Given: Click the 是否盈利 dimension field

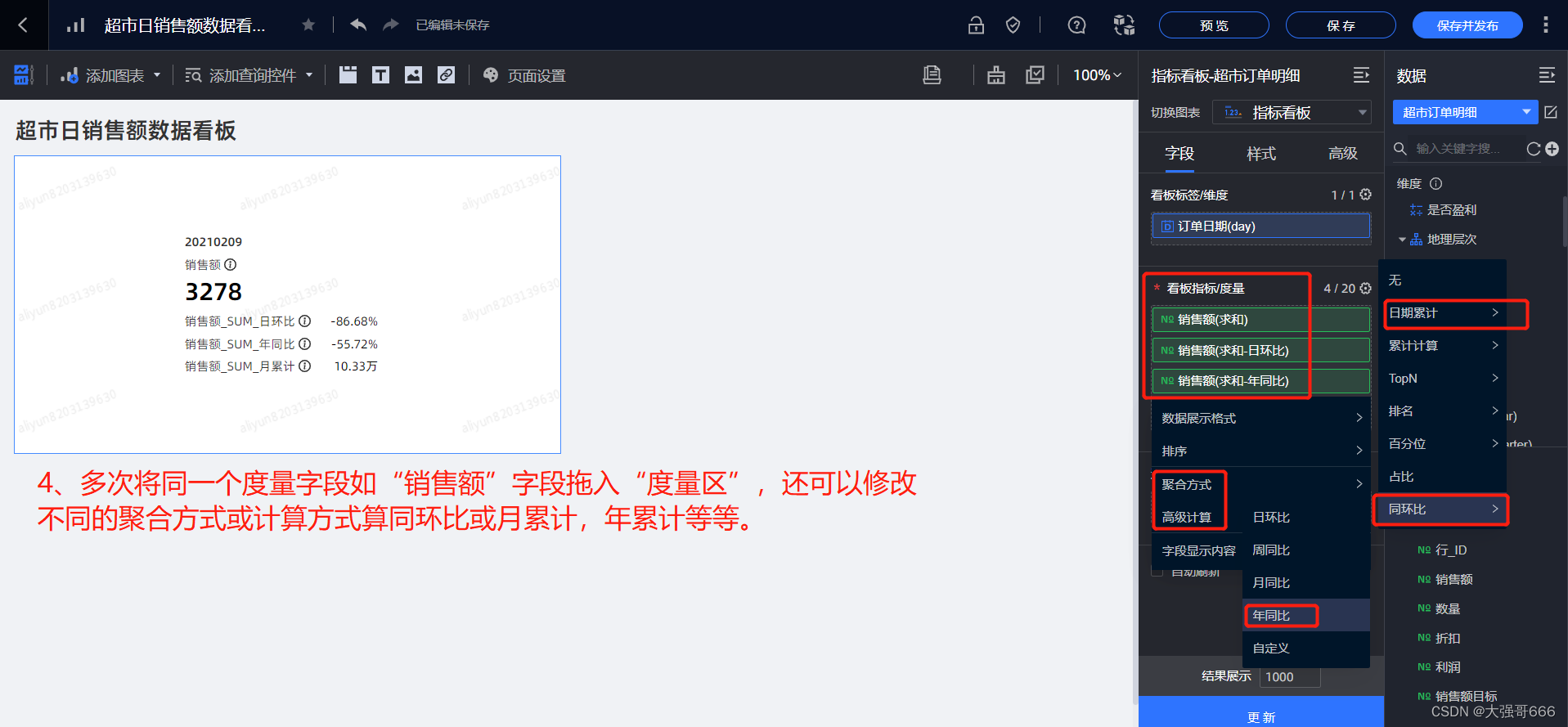Looking at the screenshot, I should pyautogui.click(x=1451, y=210).
